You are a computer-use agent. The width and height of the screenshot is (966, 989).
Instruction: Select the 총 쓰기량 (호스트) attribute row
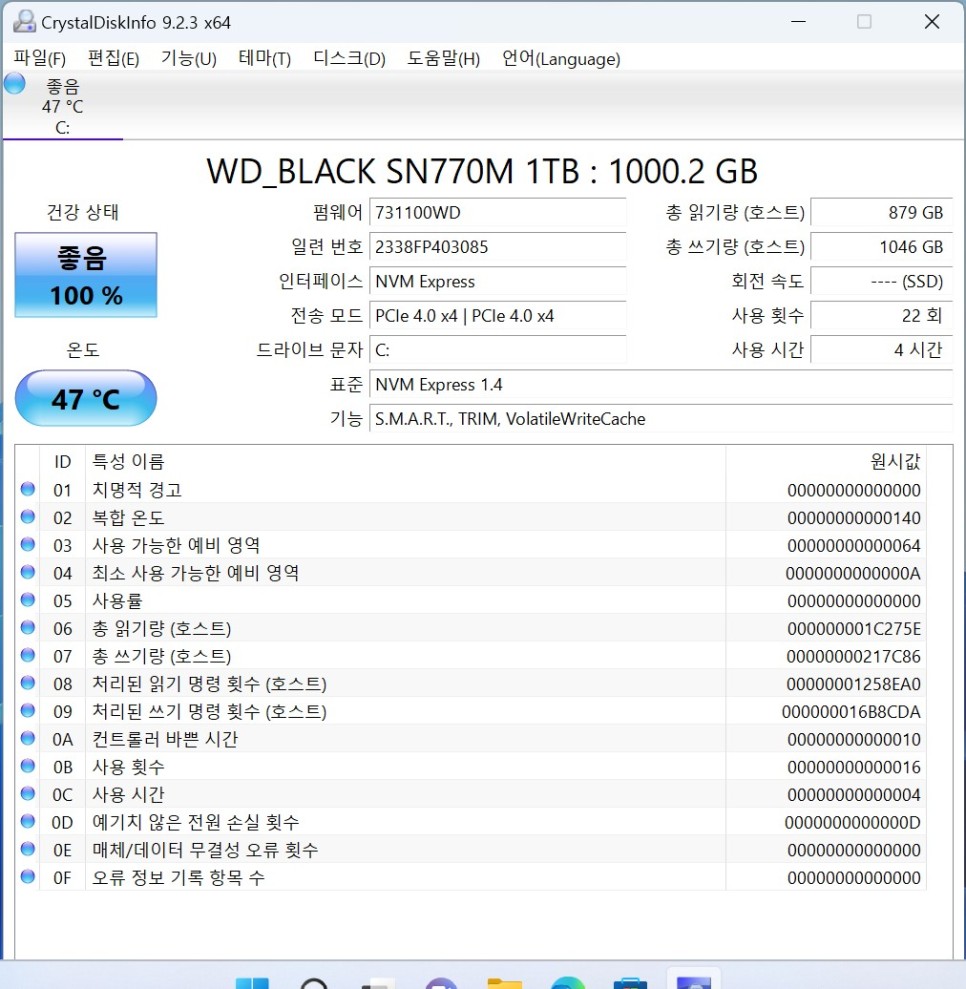pos(400,656)
